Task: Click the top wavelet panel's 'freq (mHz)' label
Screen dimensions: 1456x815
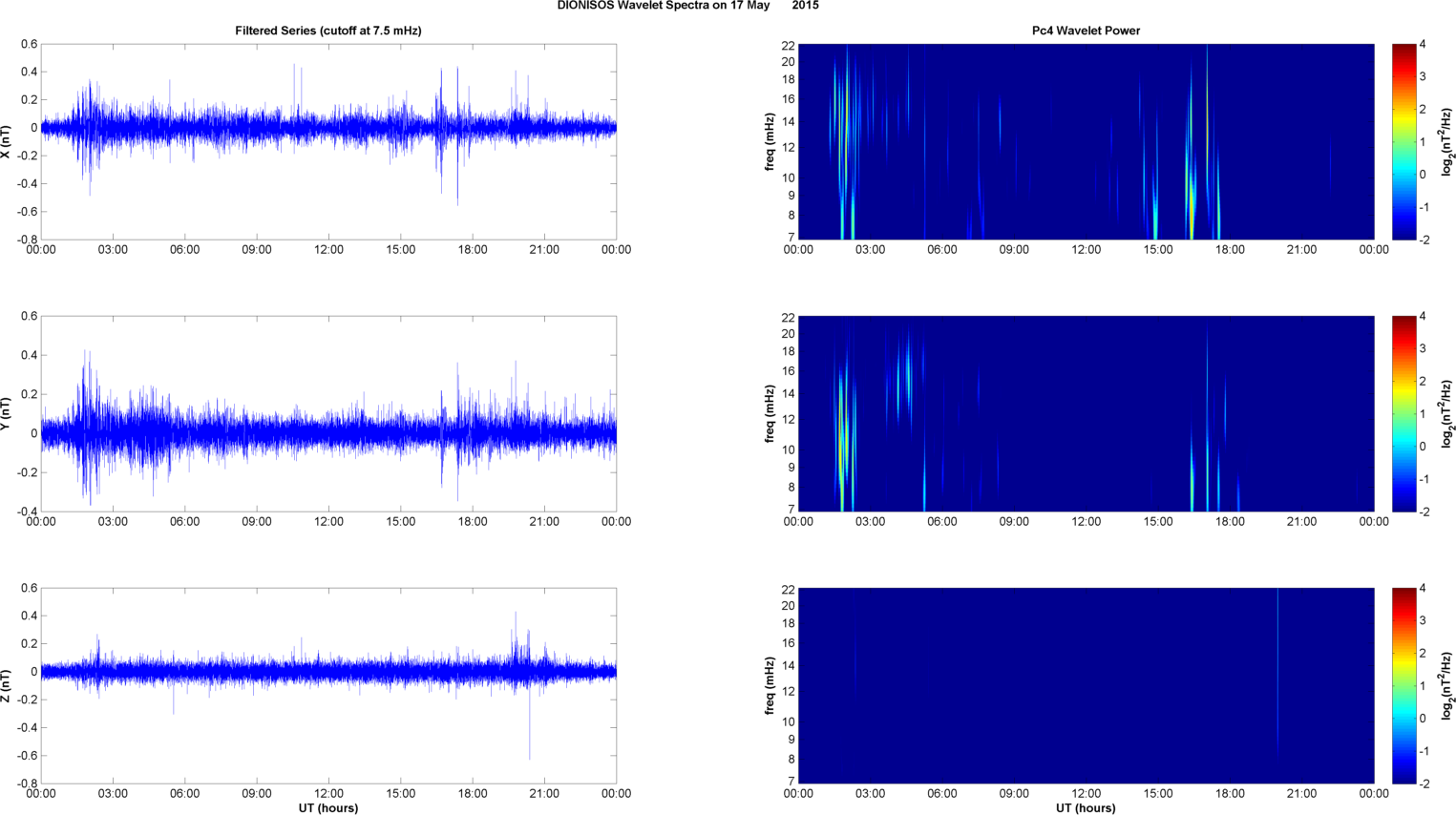Action: (x=770, y=141)
